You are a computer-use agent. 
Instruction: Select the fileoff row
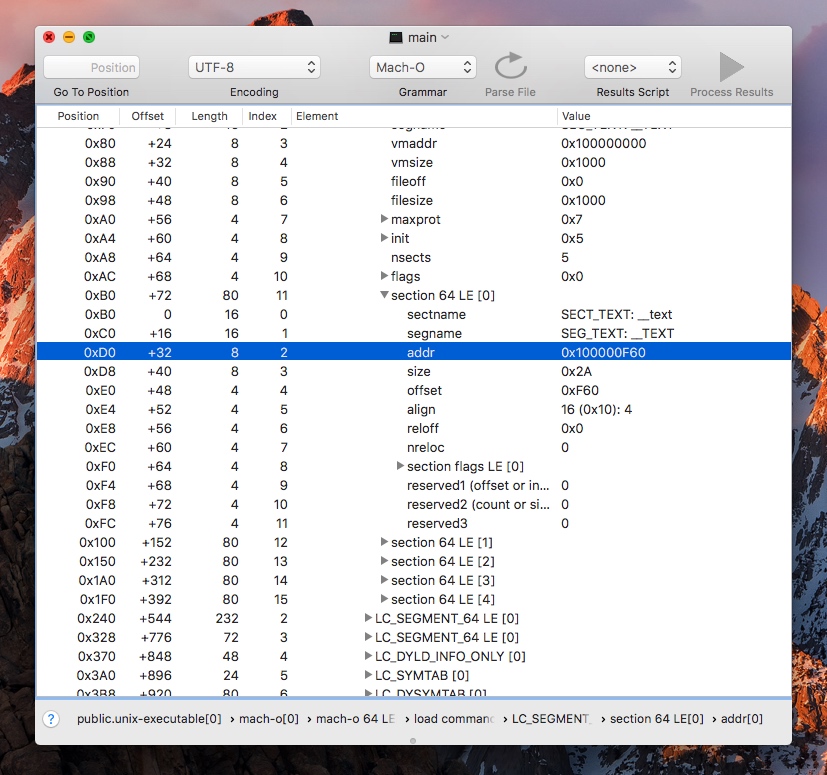point(414,181)
